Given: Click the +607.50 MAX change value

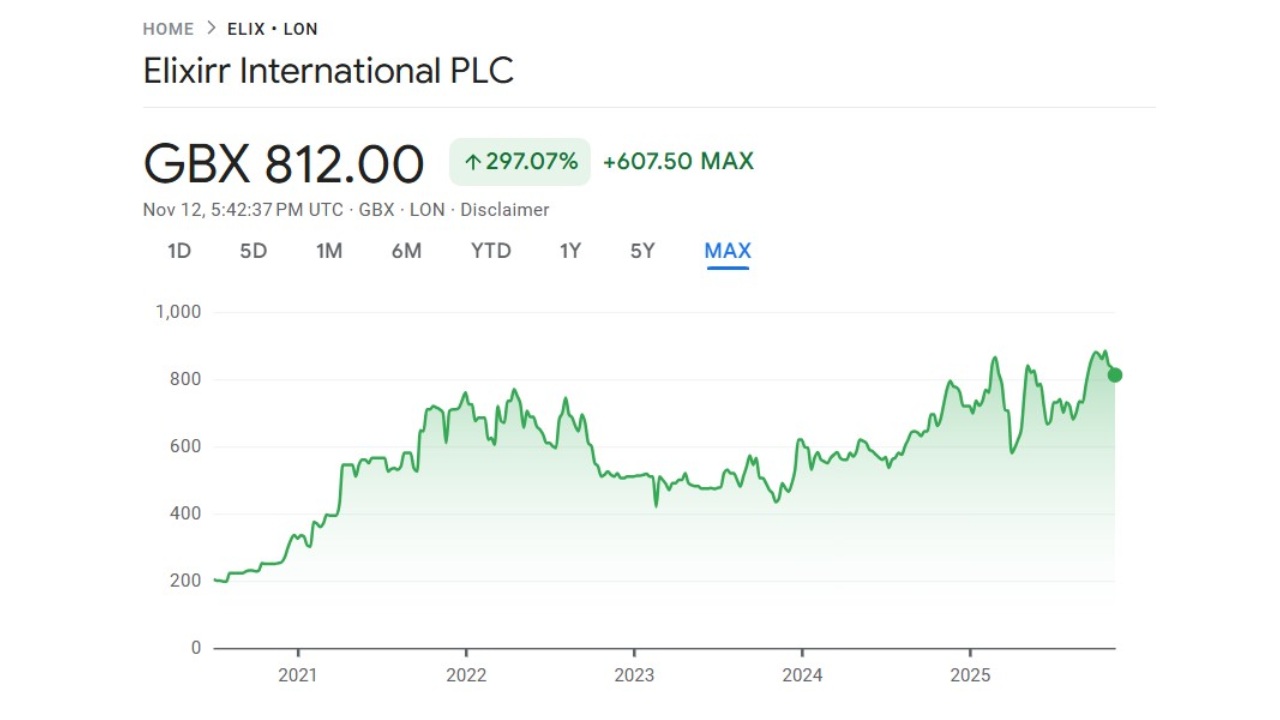Looking at the screenshot, I should pos(678,161).
